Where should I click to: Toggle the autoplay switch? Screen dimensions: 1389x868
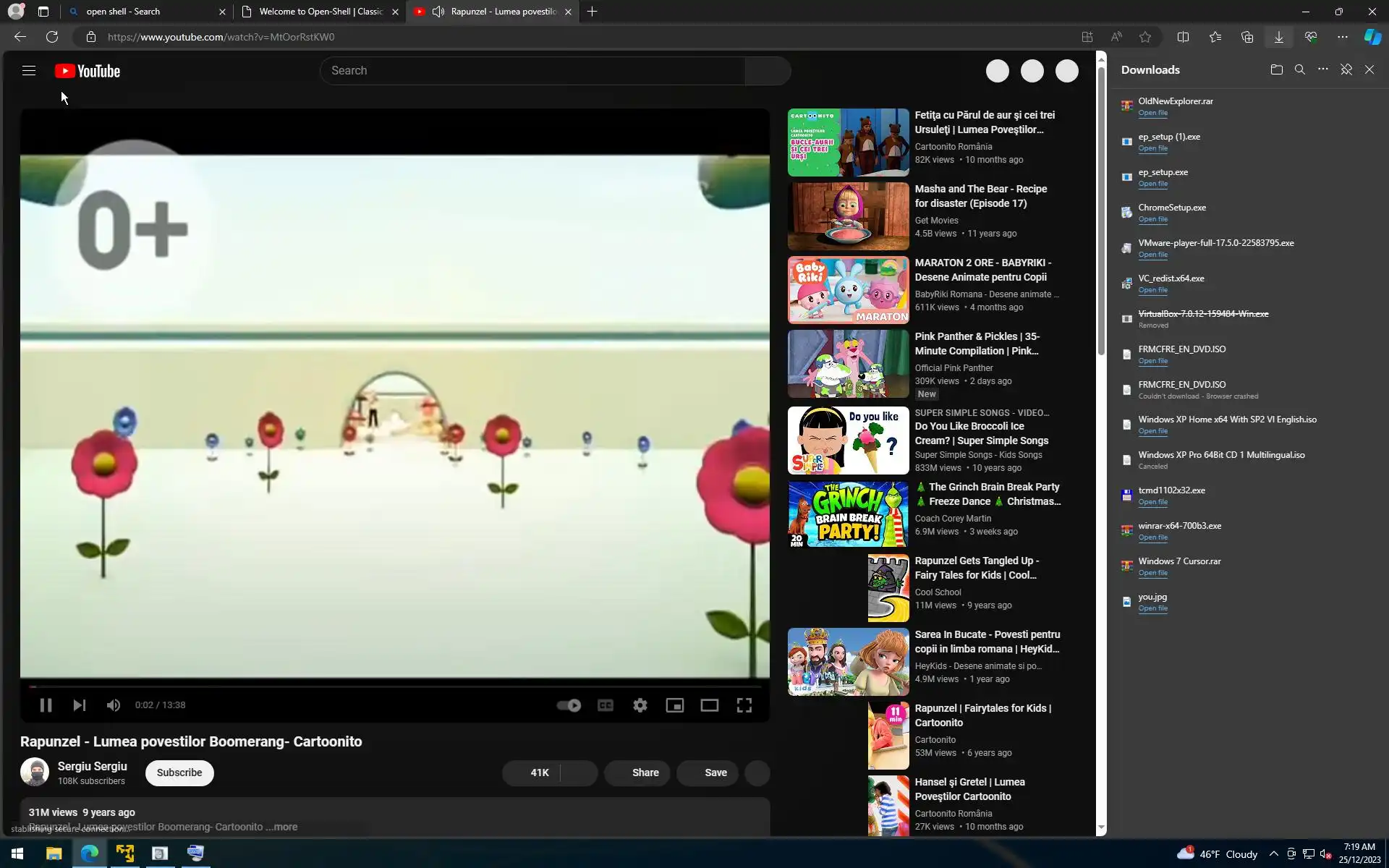coord(569,705)
